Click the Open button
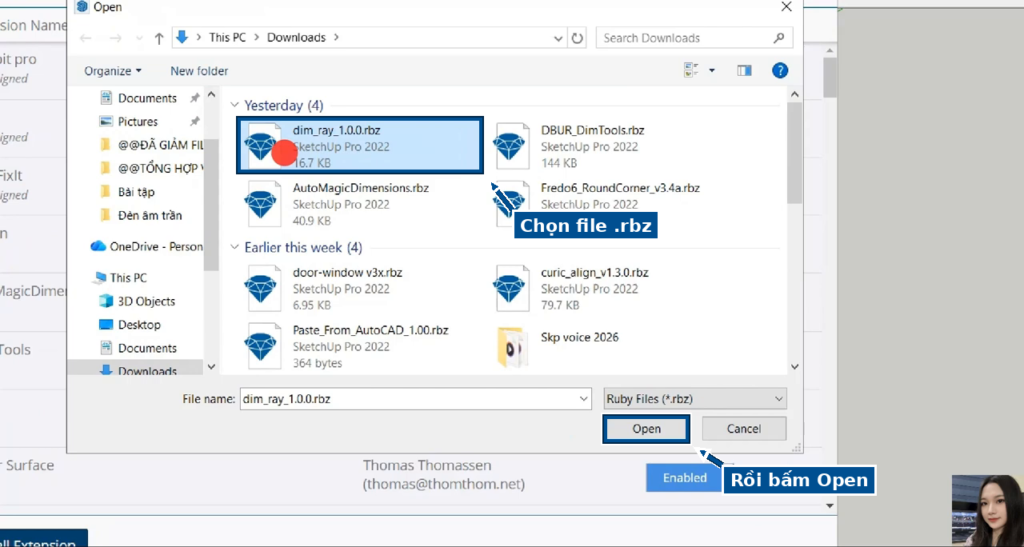Image resolution: width=1024 pixels, height=547 pixels. (646, 429)
